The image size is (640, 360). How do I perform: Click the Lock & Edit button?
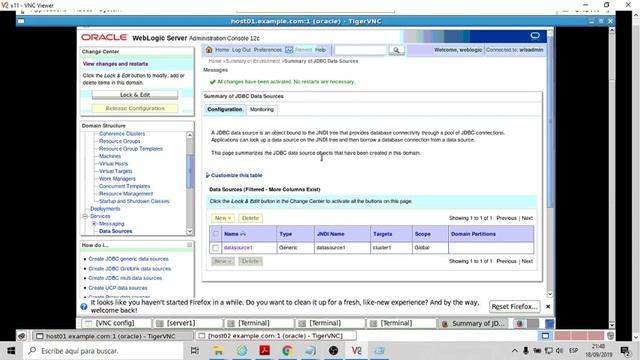[x=135, y=95]
